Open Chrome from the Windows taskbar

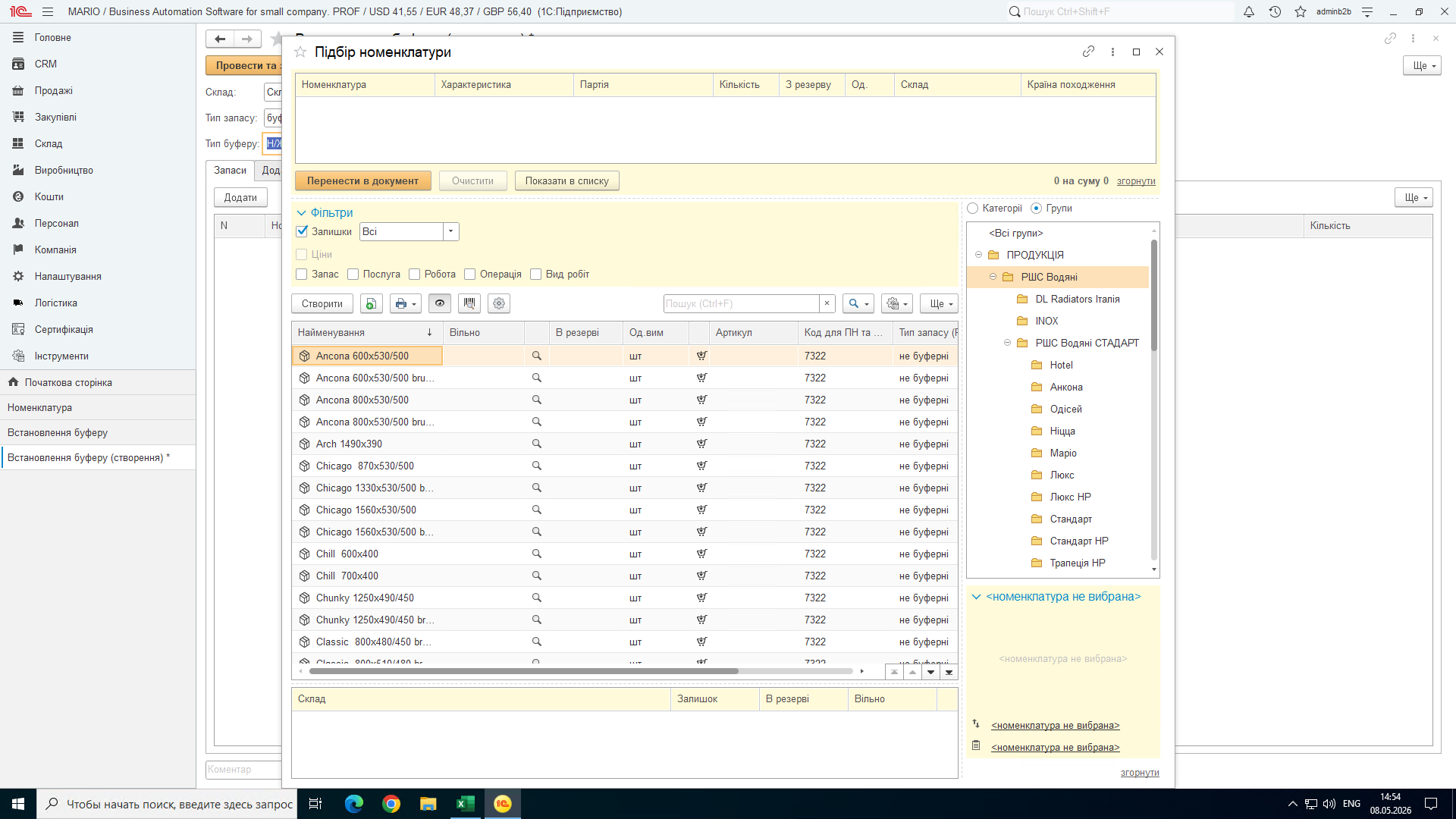click(391, 804)
